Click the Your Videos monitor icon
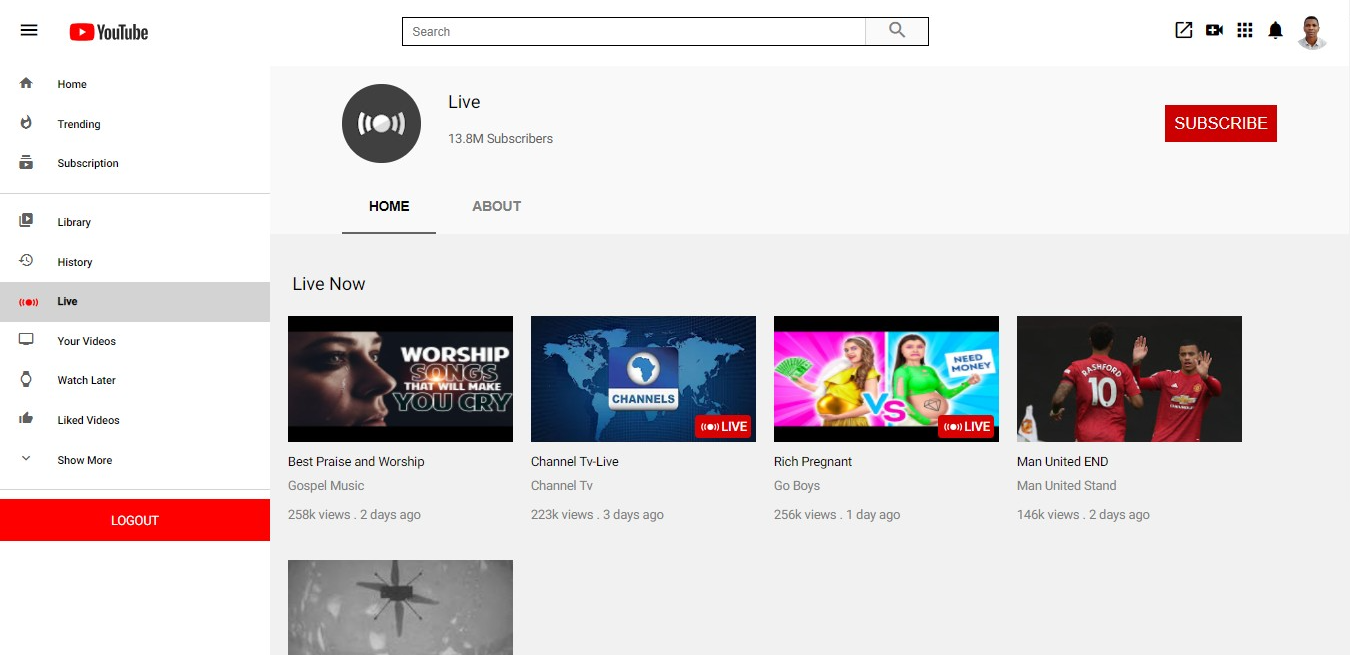This screenshot has height=655, width=1350. 26,340
